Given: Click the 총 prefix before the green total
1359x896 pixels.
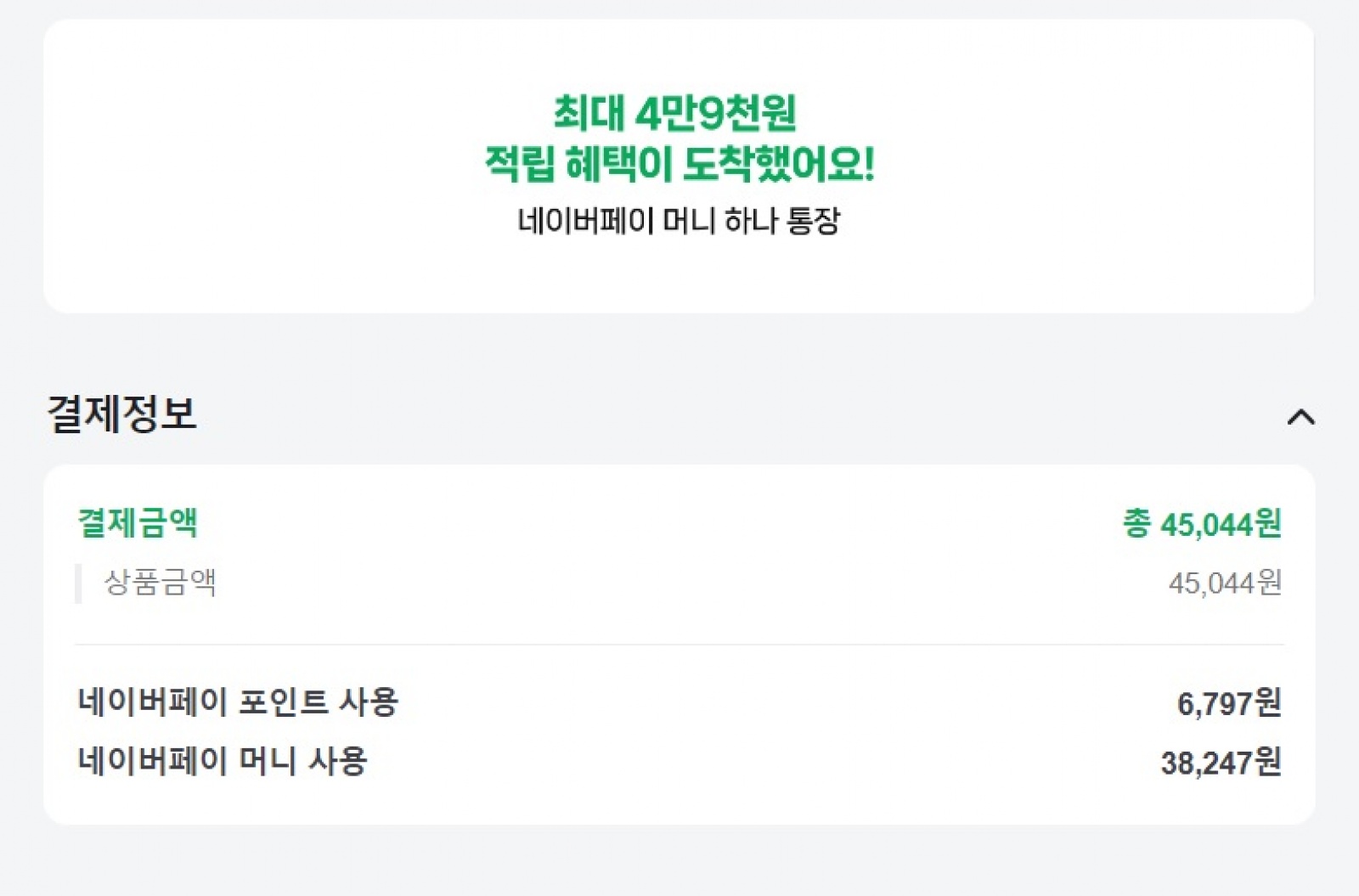Looking at the screenshot, I should pyautogui.click(x=1136, y=523).
